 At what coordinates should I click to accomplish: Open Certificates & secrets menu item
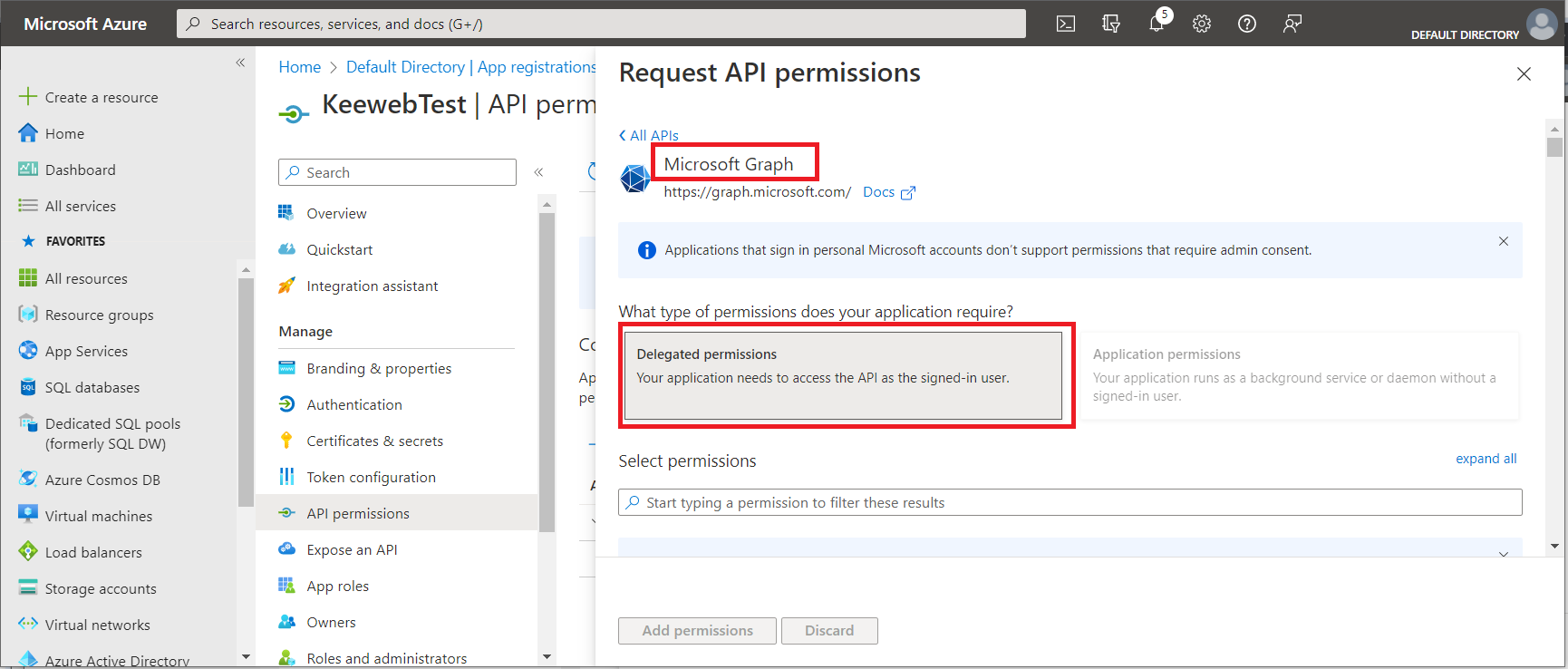click(x=374, y=441)
